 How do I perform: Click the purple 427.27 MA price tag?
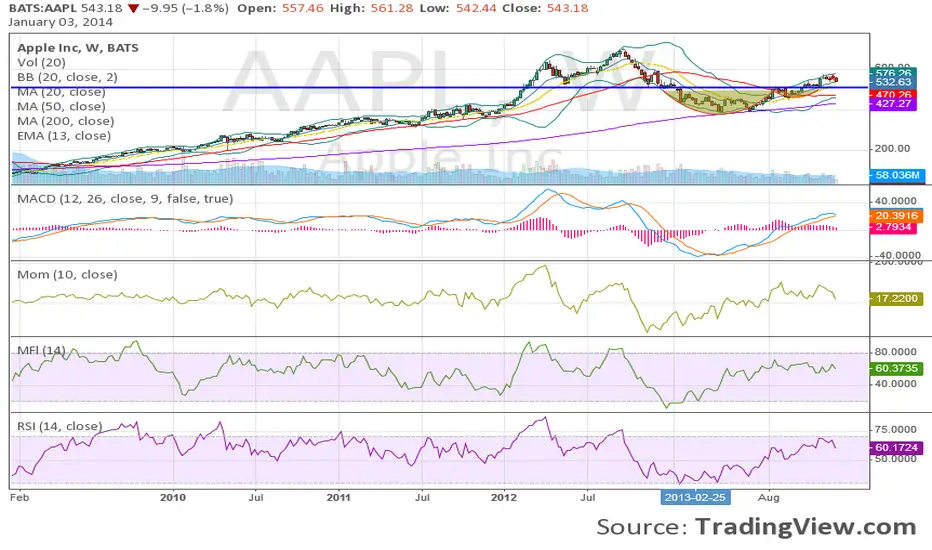tap(893, 103)
